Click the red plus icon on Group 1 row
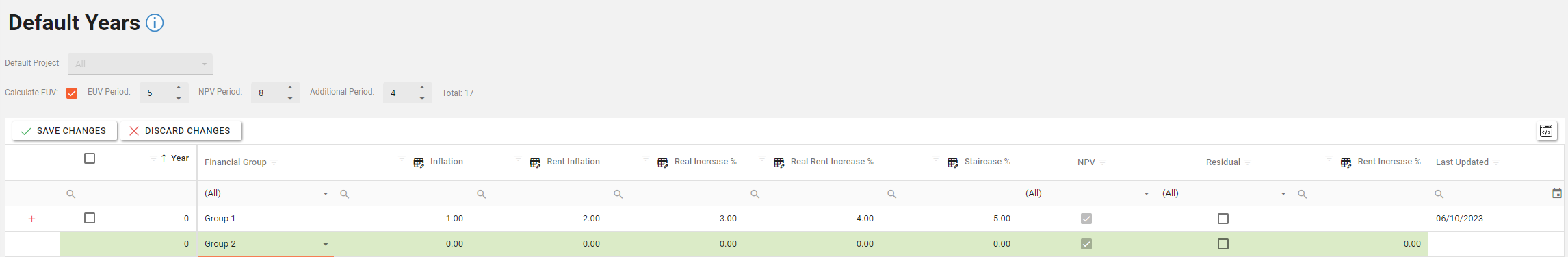Screen dimensions: 1568x257 pos(31,219)
